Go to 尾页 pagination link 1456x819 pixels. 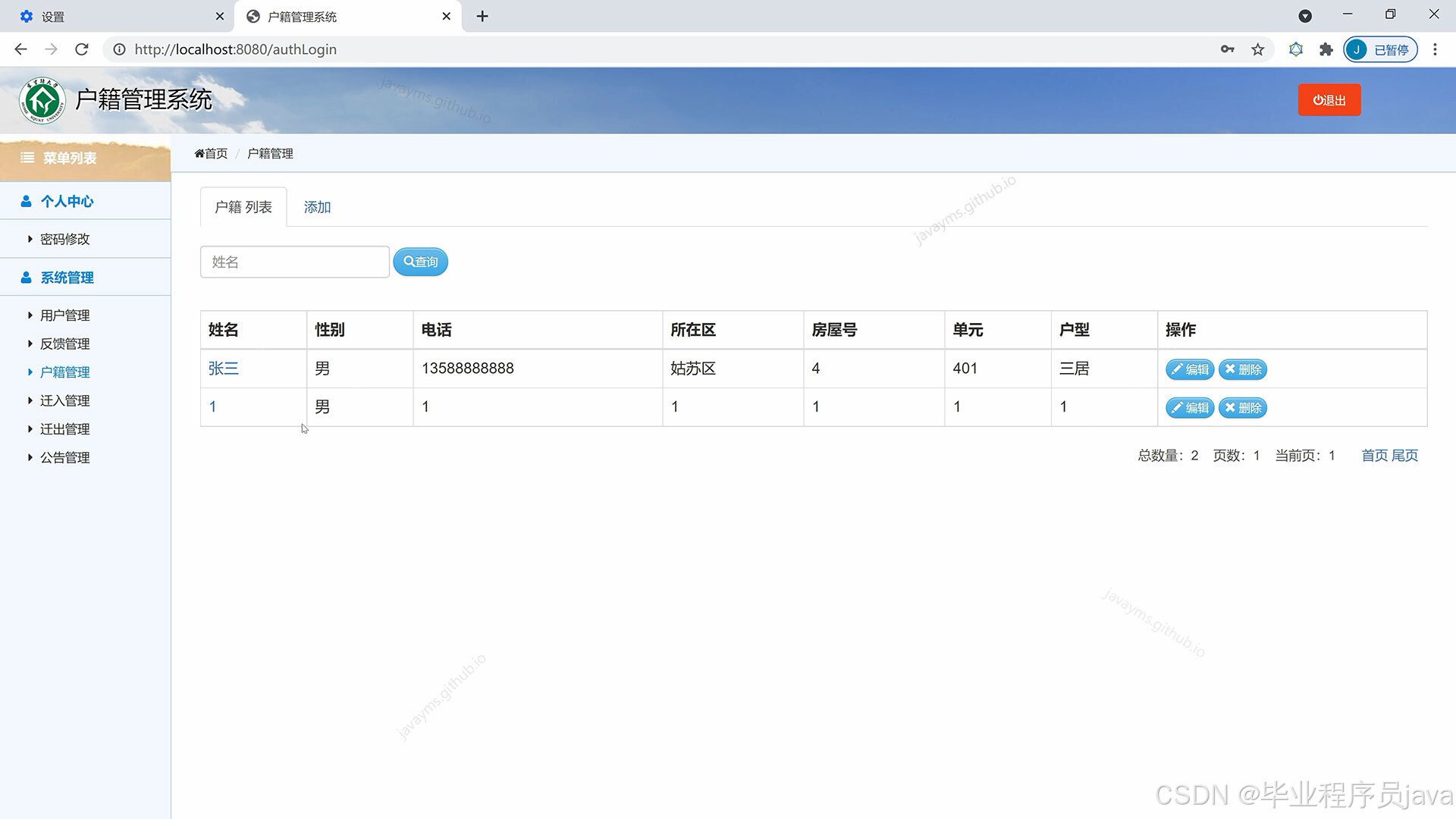pyautogui.click(x=1404, y=455)
